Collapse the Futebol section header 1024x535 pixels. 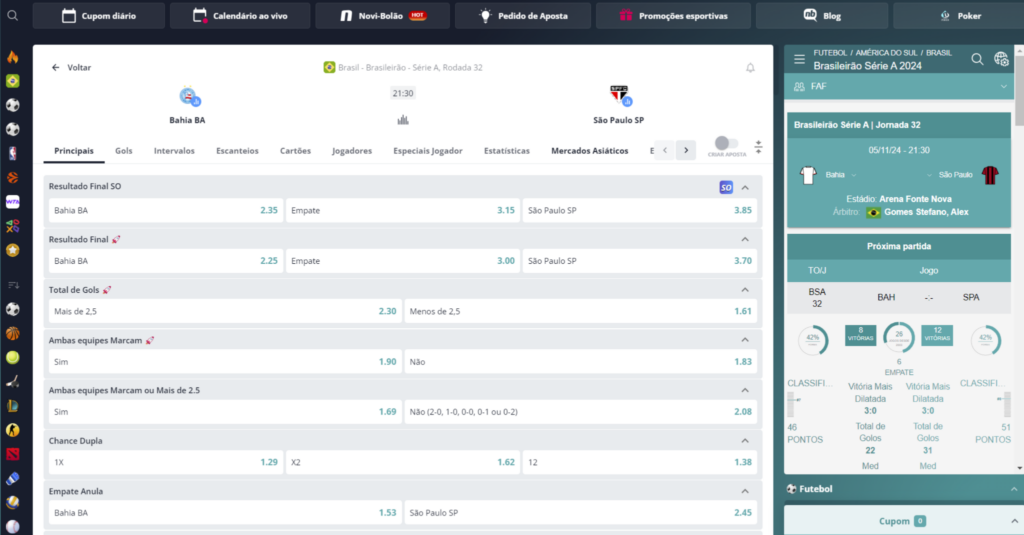1014,489
